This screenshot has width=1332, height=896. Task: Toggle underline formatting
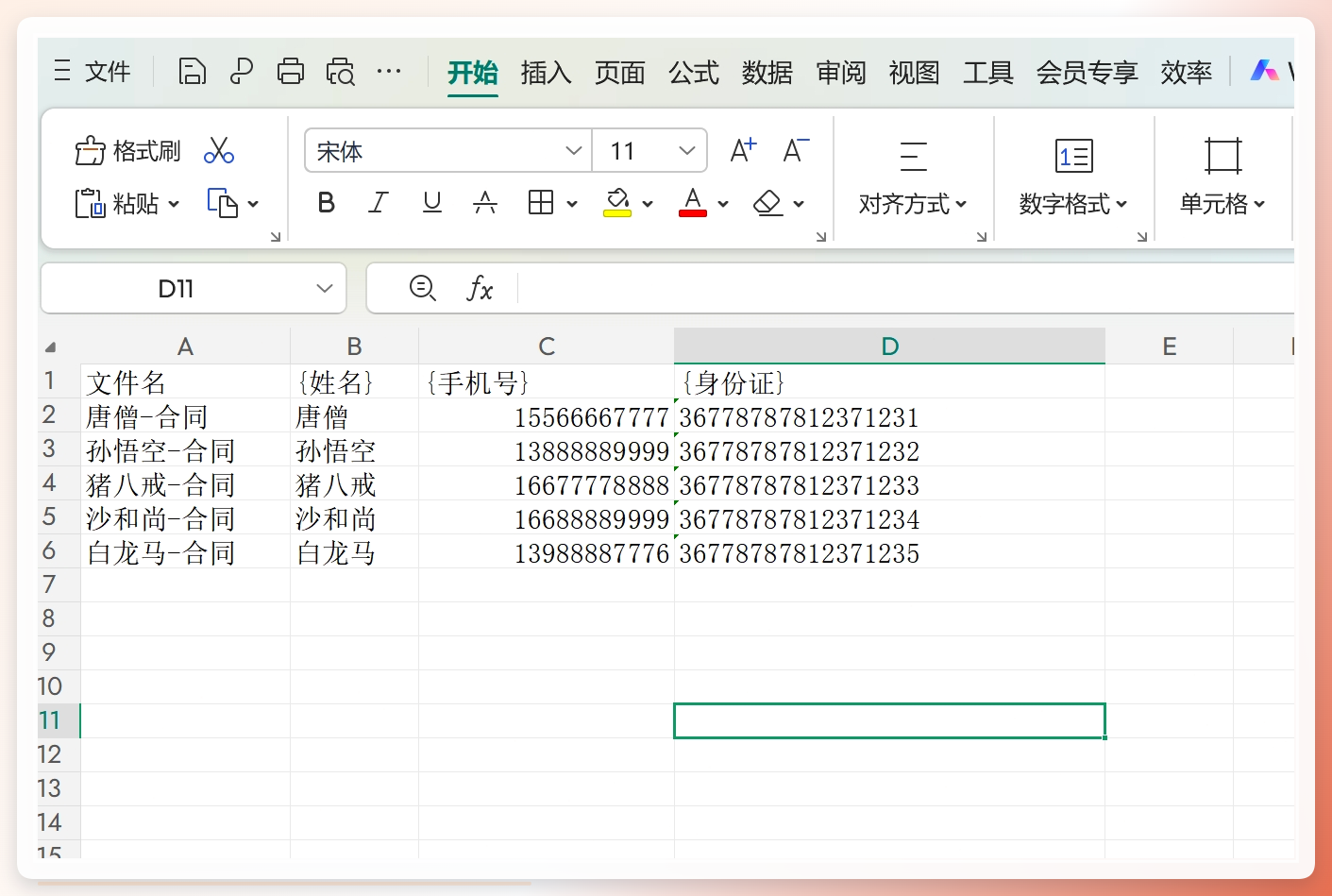(432, 202)
